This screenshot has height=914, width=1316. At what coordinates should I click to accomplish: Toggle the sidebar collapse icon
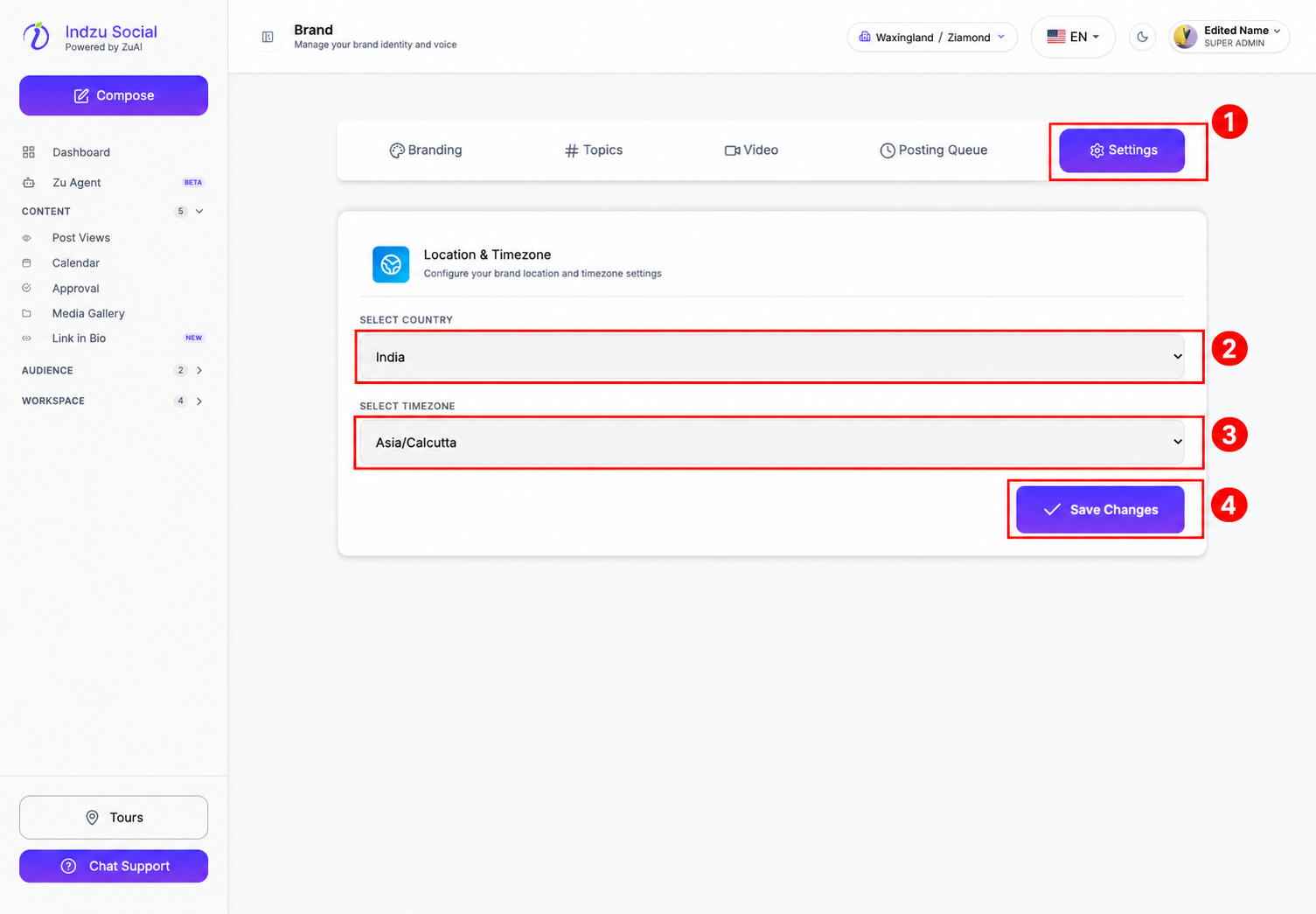[x=268, y=37]
